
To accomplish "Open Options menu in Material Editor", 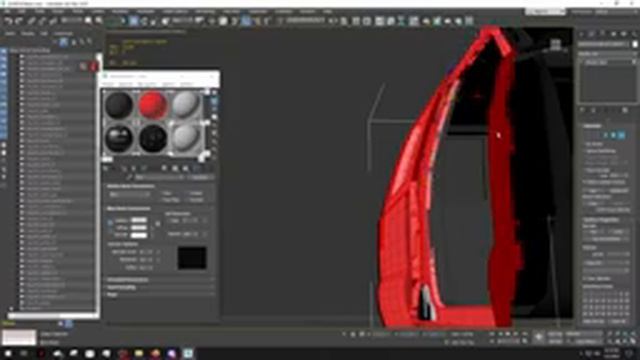I will (169, 84).
